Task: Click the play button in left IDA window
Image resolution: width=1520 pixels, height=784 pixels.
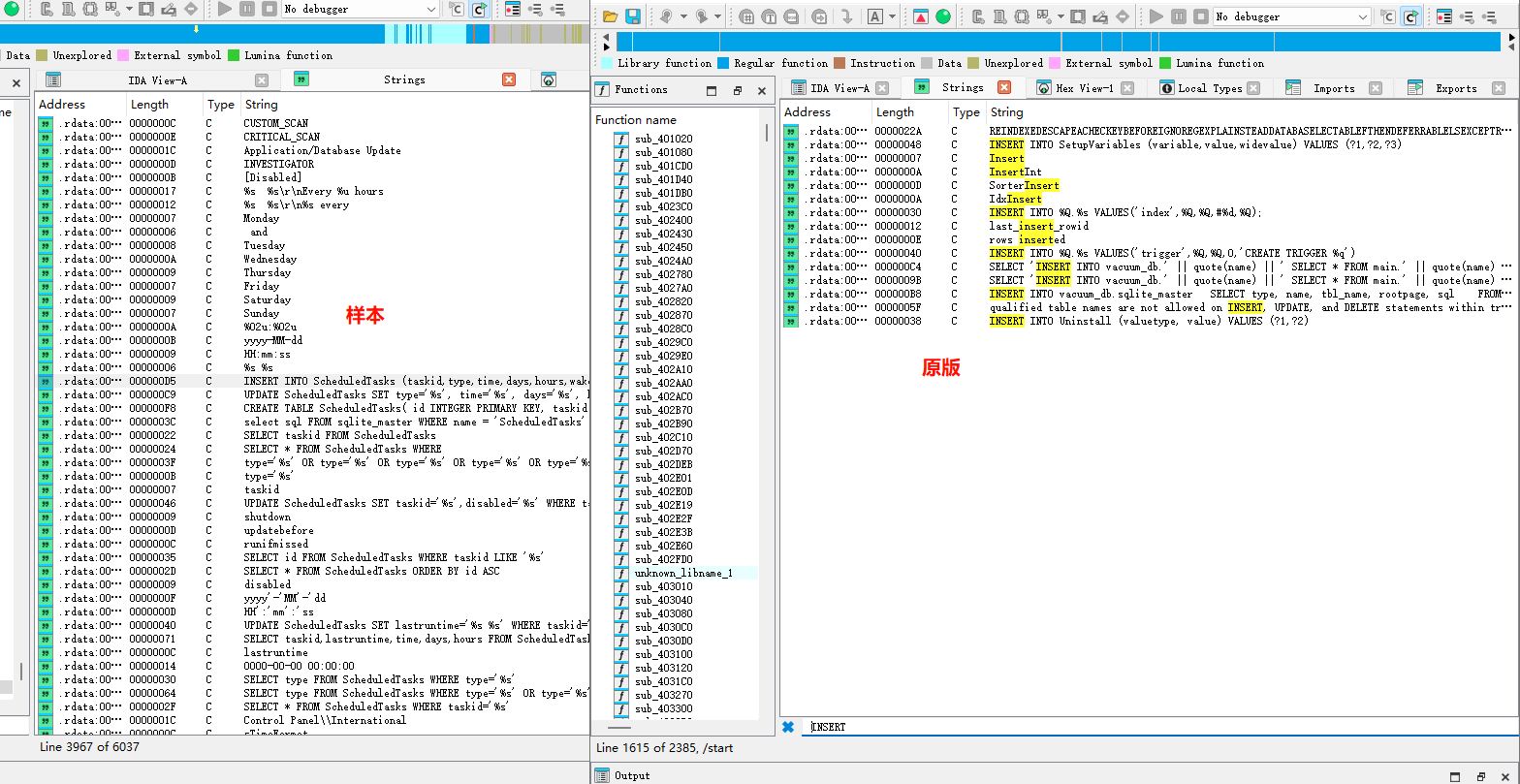Action: 224,9
